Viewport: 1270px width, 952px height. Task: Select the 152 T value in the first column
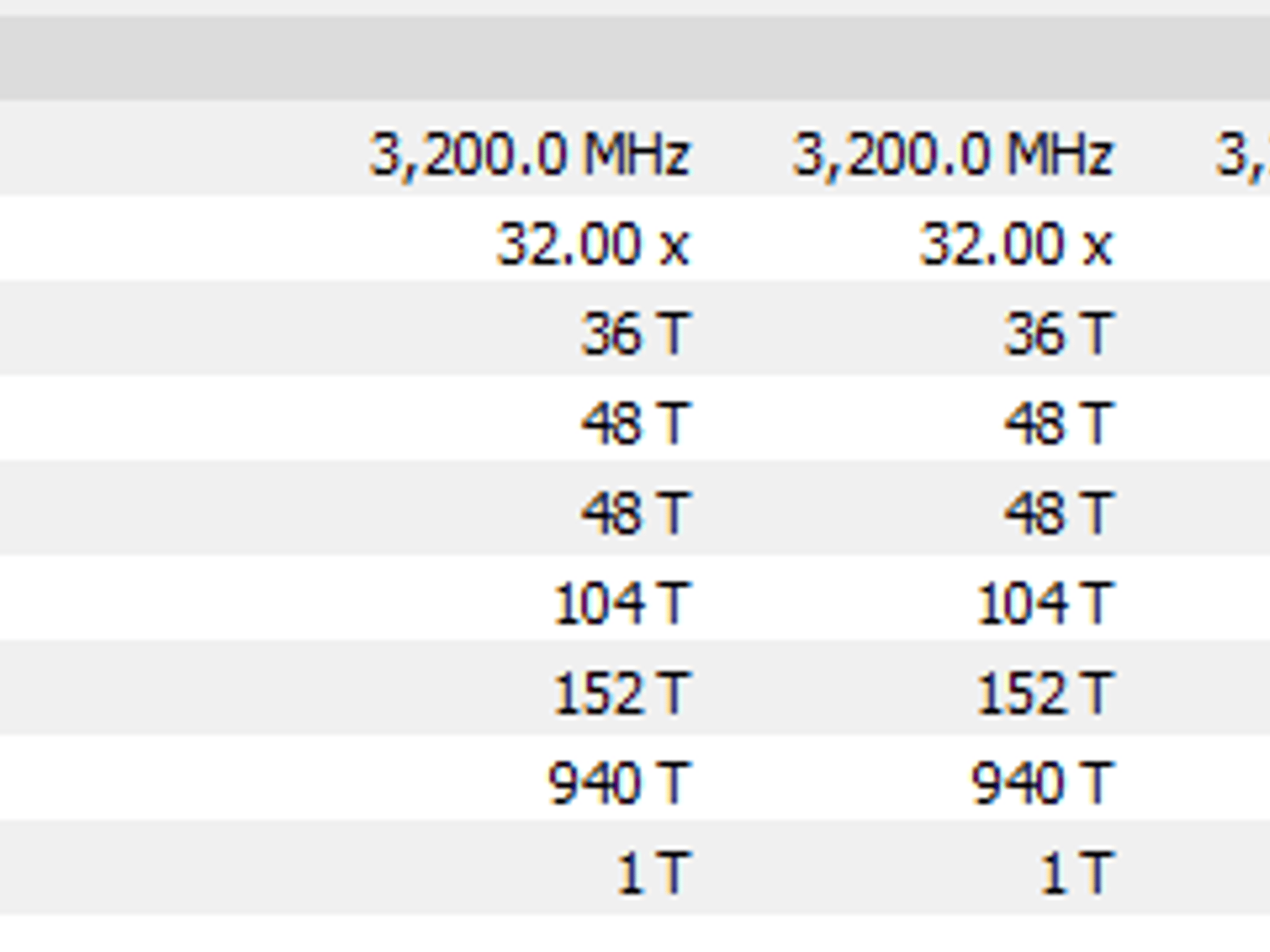[621, 693]
